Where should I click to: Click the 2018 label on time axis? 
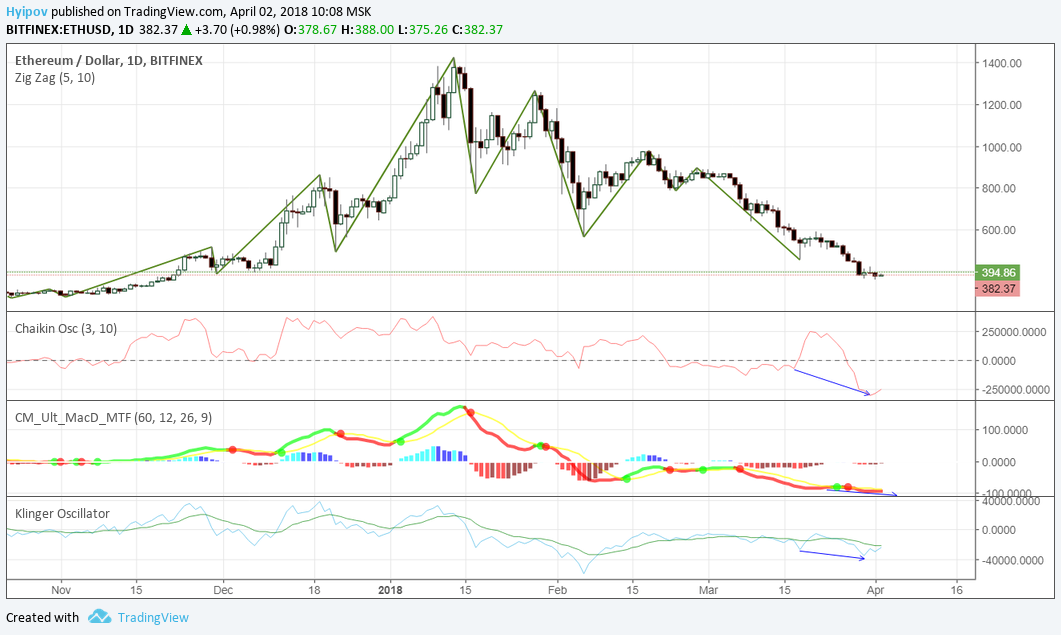pos(390,590)
